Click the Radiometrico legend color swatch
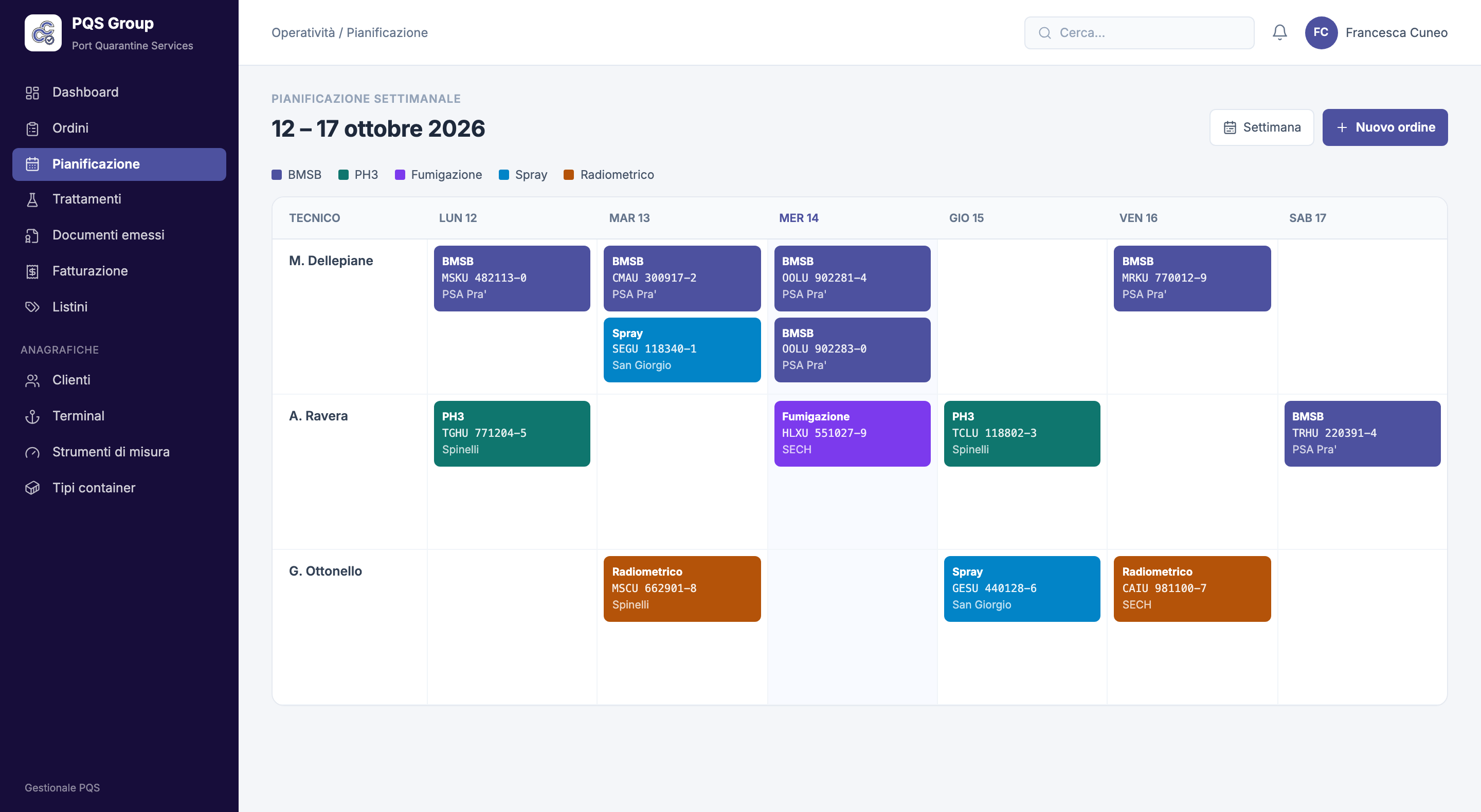The width and height of the screenshot is (1481, 812). 569,175
